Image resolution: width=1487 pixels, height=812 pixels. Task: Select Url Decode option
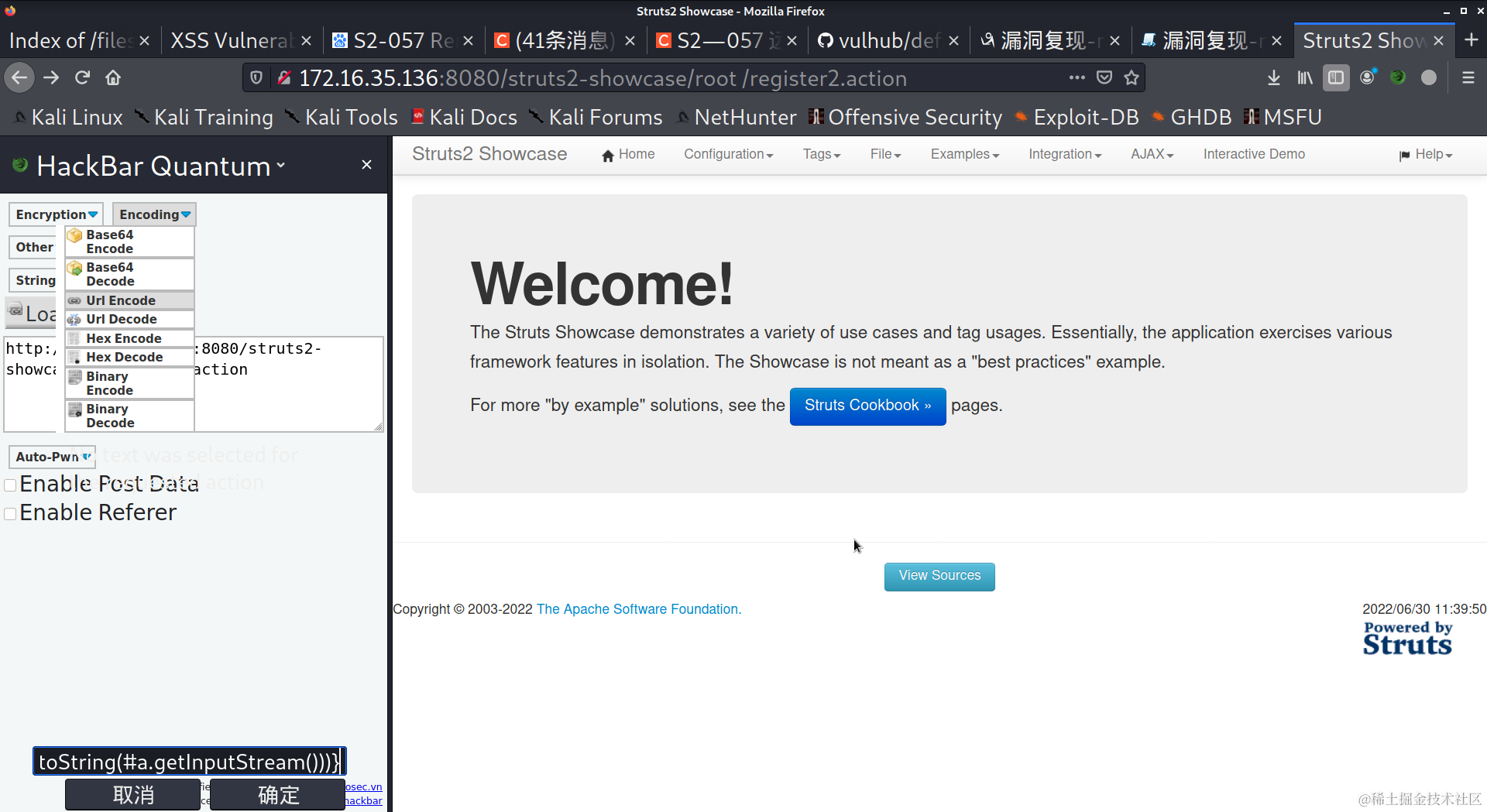pos(129,319)
